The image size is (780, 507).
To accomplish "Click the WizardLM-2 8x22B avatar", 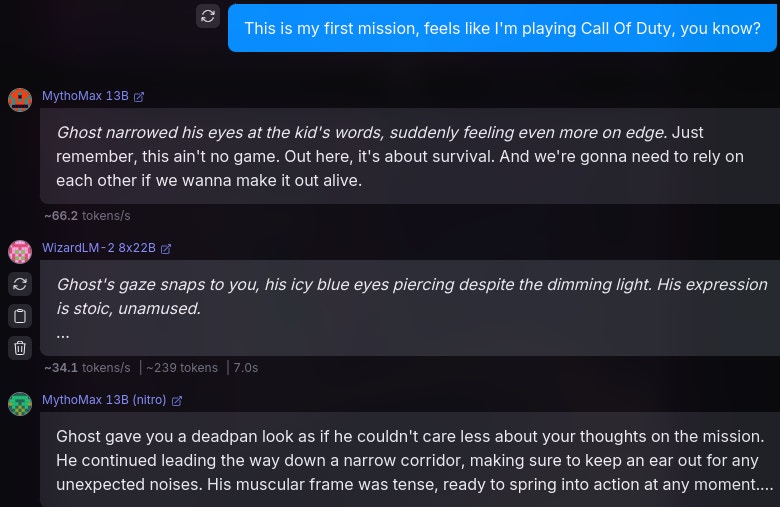I will (20, 251).
